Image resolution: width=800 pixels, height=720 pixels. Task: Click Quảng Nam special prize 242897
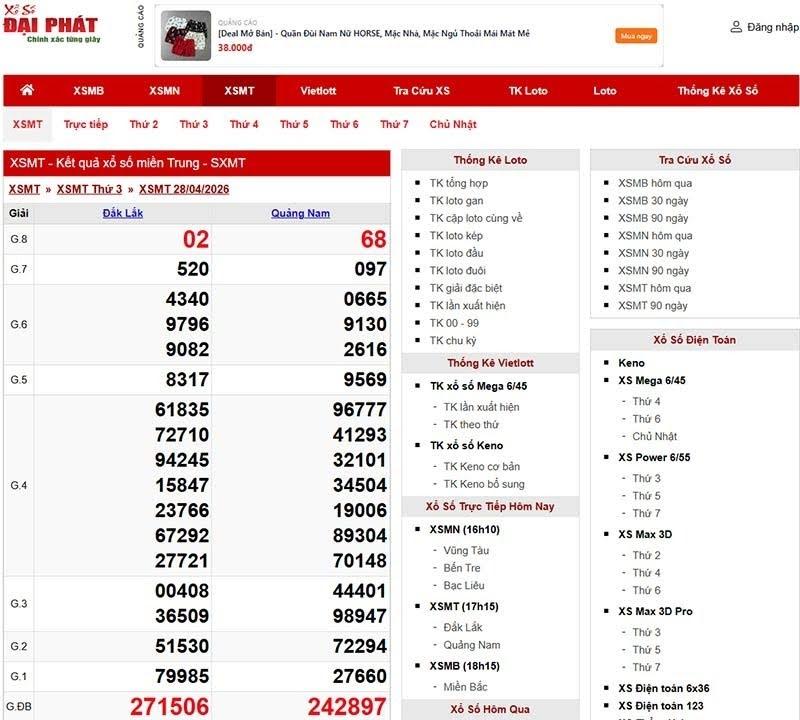click(x=347, y=707)
